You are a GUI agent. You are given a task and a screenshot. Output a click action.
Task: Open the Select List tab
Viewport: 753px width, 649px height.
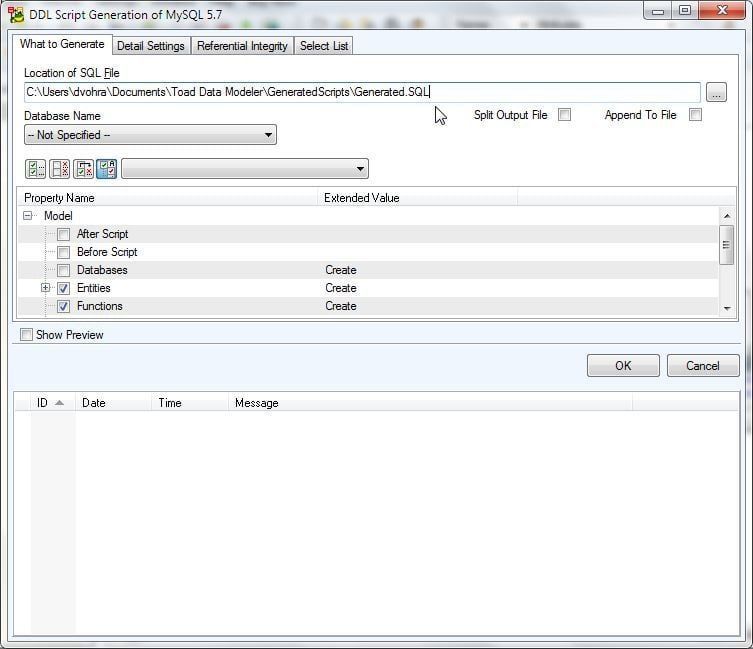(324, 46)
